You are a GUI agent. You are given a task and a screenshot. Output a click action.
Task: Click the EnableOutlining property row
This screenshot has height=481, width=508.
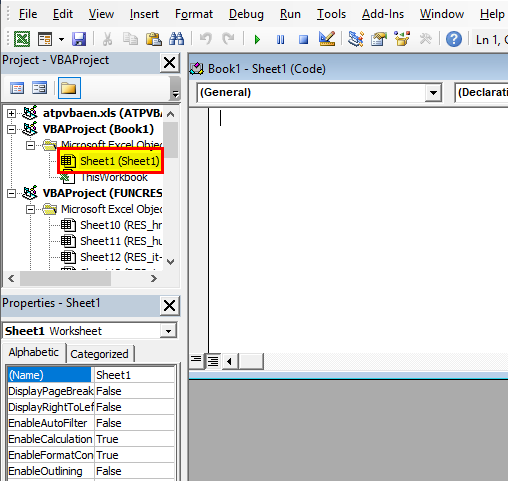(x=91, y=471)
